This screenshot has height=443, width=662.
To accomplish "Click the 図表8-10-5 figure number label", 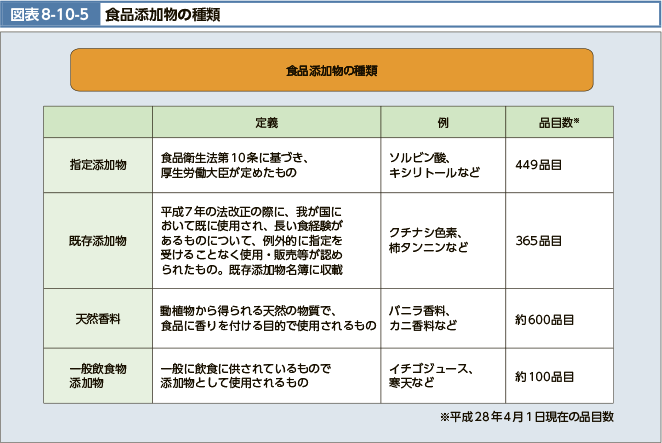I will tap(50, 15).
